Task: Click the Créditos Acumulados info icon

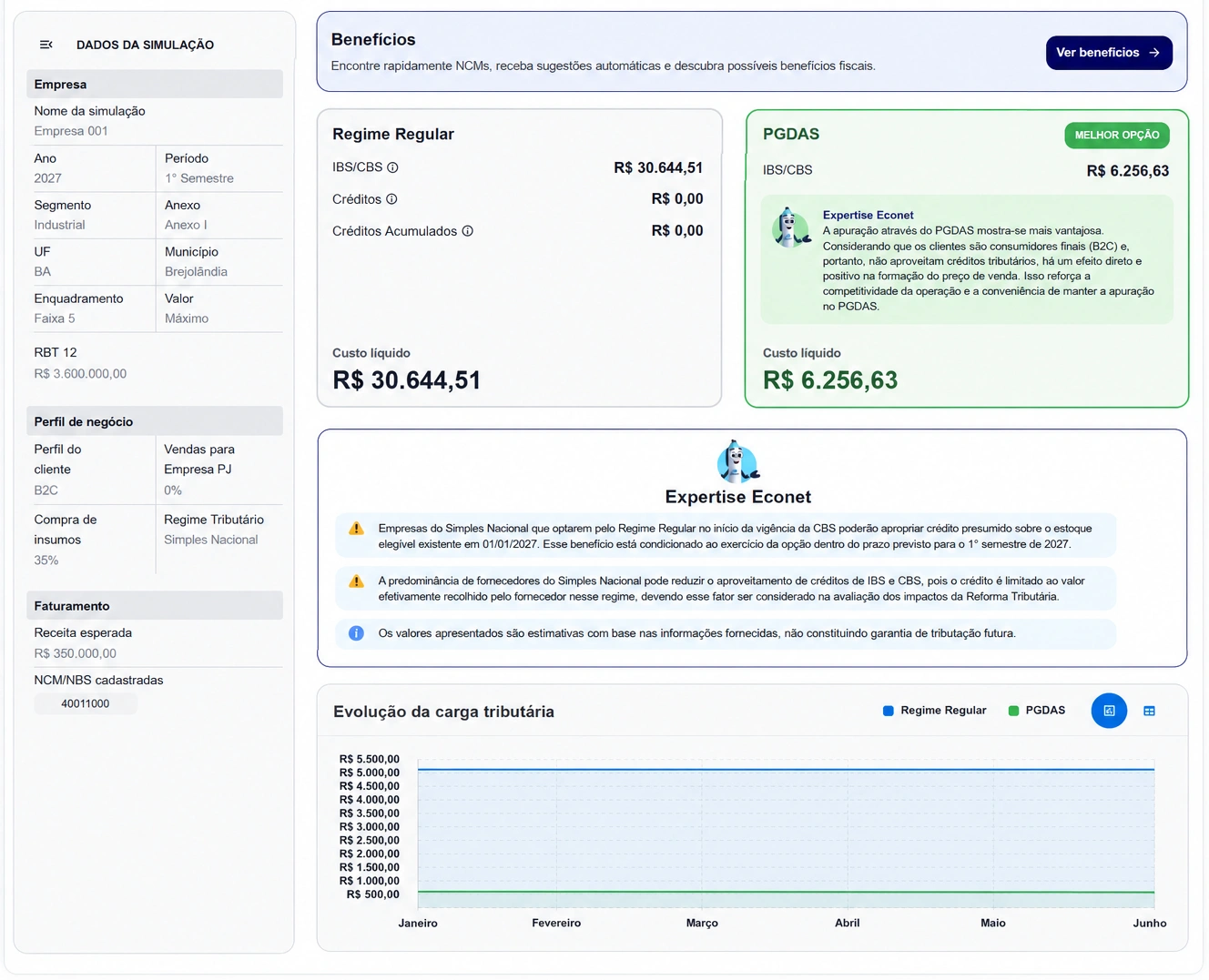Action: pyautogui.click(x=467, y=231)
